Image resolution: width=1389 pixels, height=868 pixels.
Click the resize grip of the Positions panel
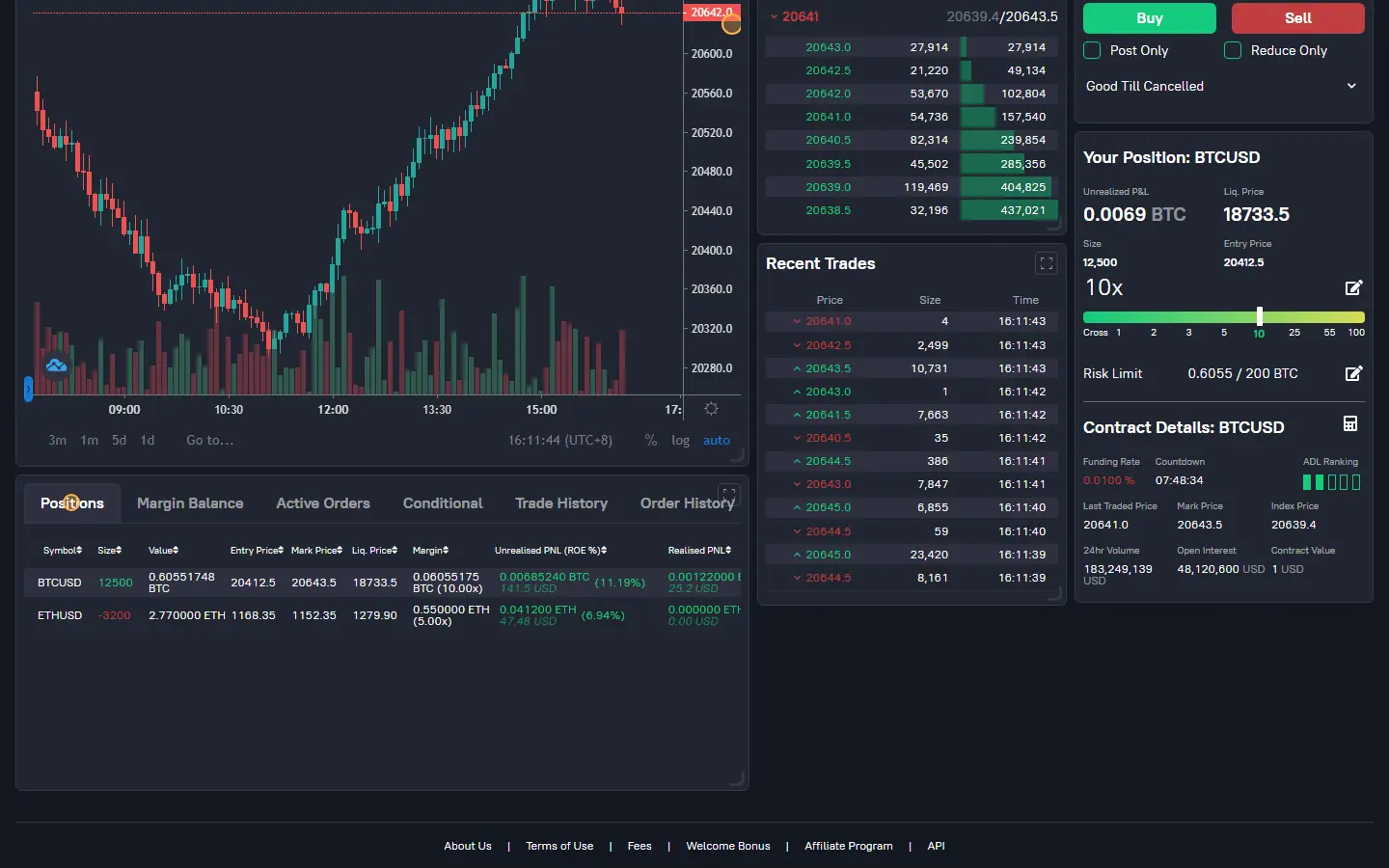739,779
